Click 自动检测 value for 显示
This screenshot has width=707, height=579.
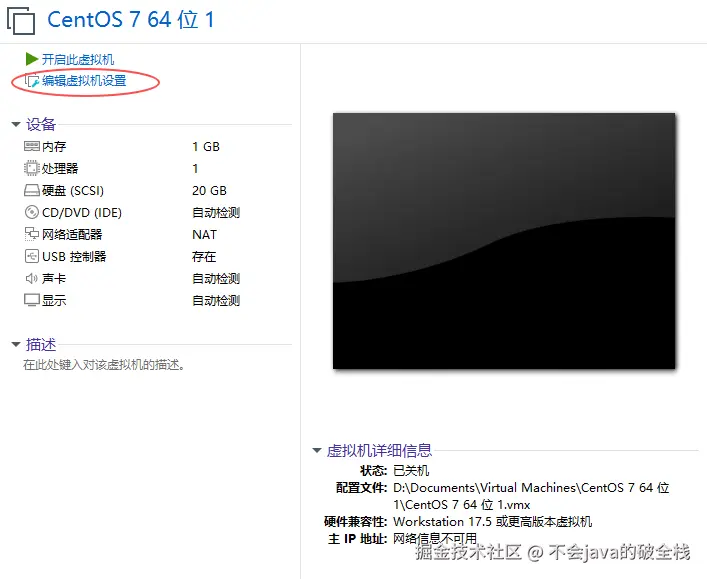click(216, 301)
